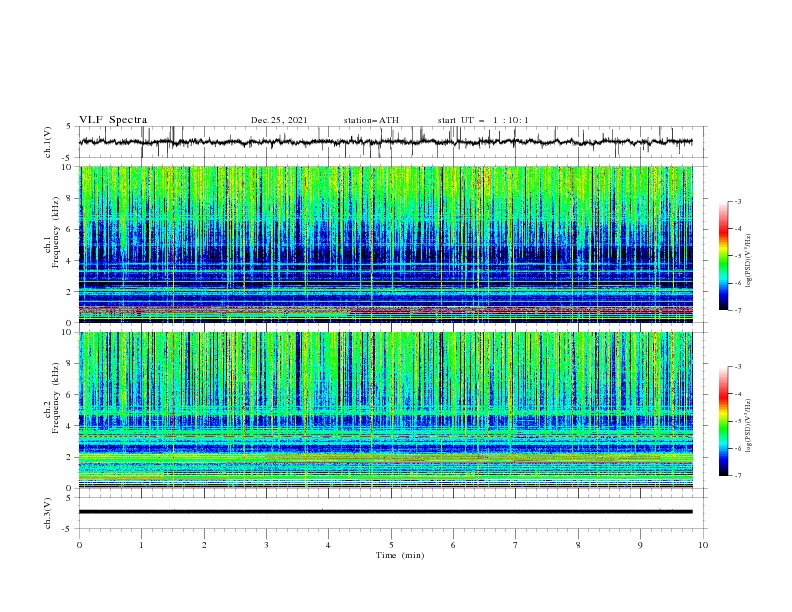Click the "ch.1(V)" waveform axis label

[48, 142]
